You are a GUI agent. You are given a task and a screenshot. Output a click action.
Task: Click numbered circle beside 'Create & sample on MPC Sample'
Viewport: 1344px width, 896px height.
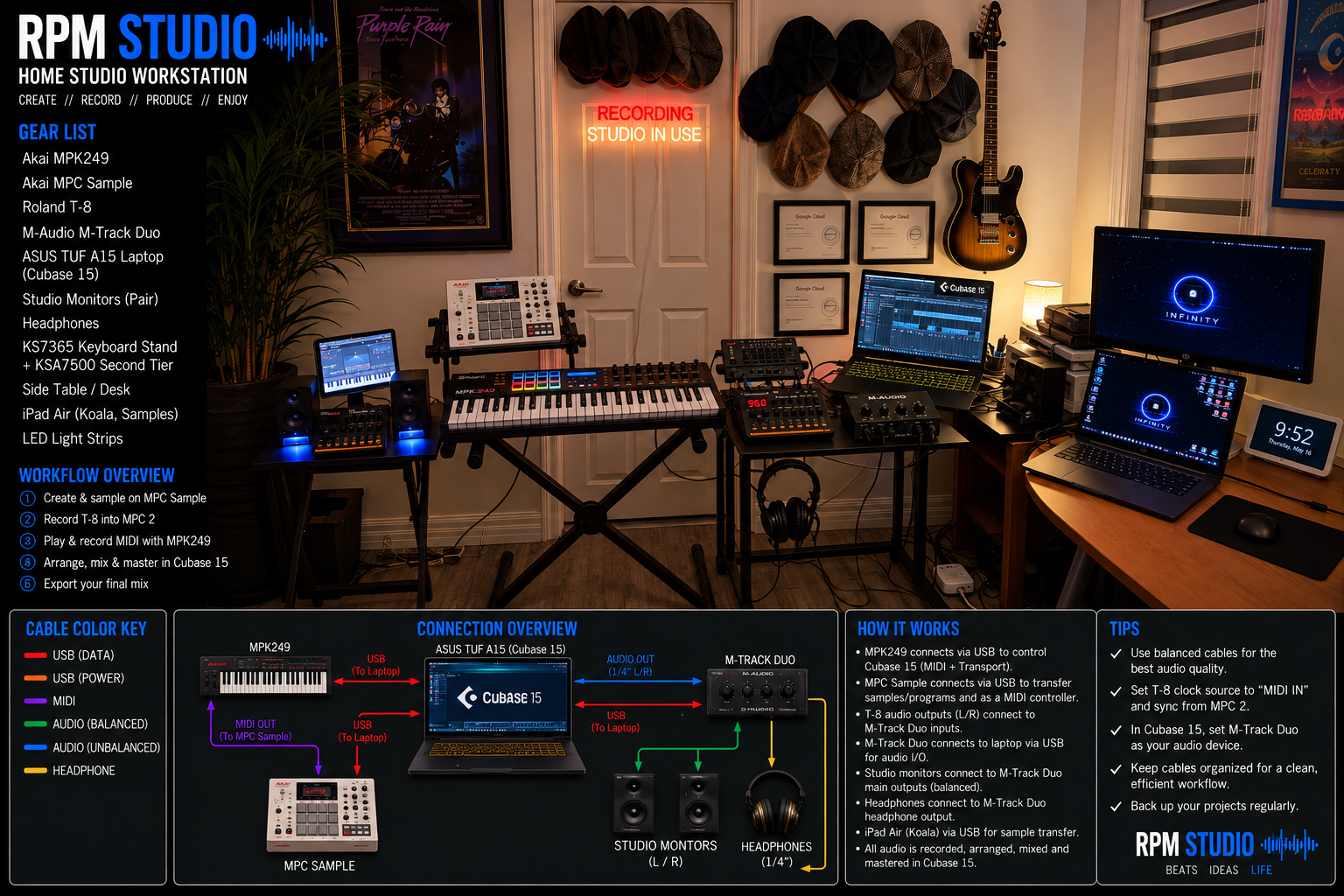coord(28,498)
